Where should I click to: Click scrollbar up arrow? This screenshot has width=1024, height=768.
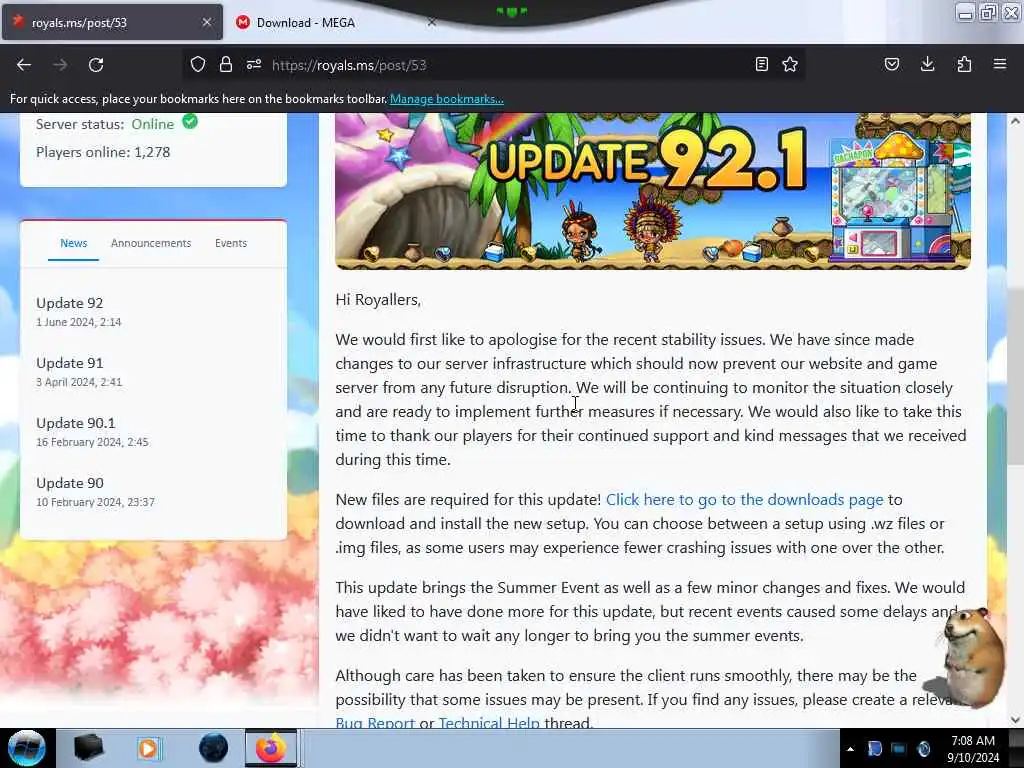click(x=1015, y=121)
